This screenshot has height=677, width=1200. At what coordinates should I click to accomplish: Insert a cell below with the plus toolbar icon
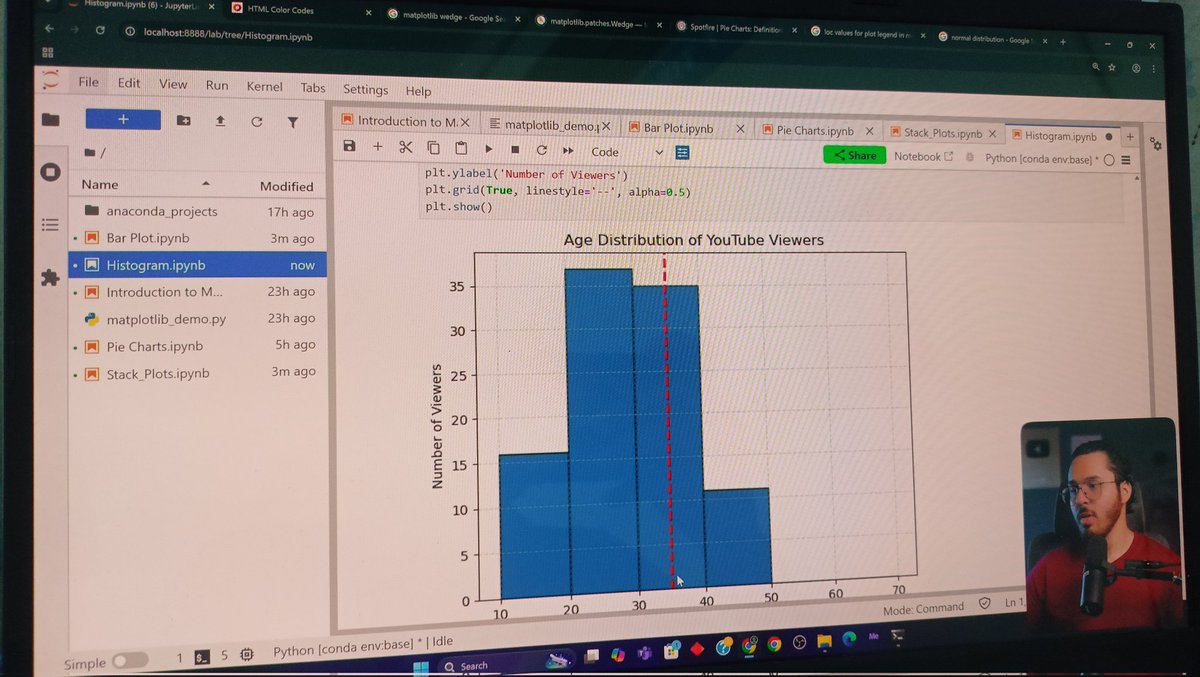point(378,147)
